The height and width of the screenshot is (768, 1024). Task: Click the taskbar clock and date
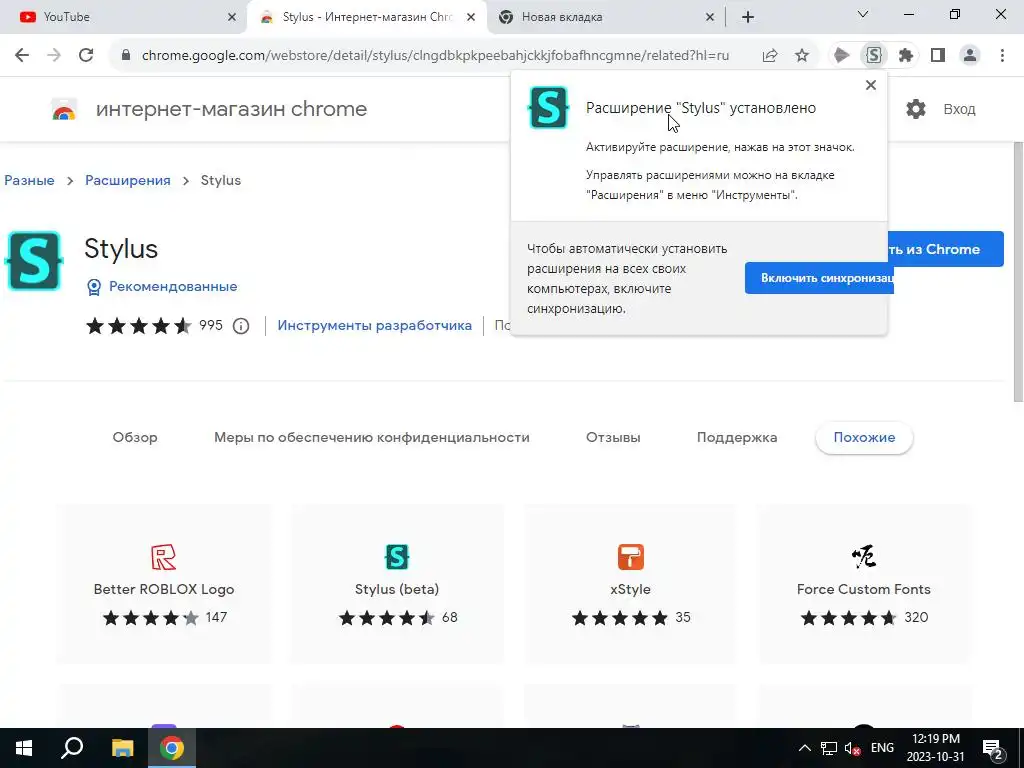pyautogui.click(x=936, y=748)
